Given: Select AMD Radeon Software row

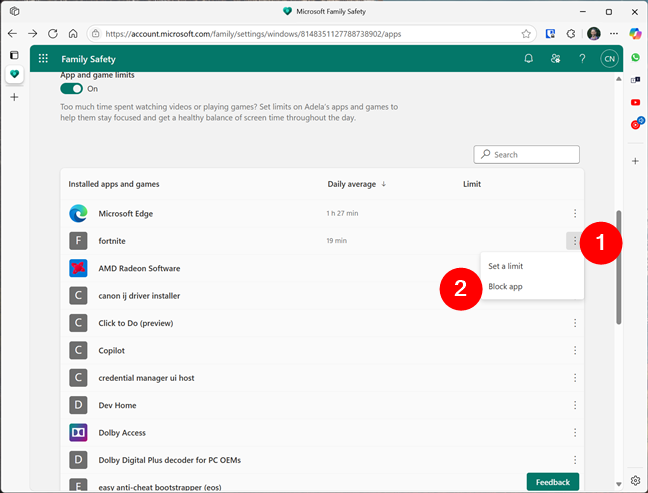Looking at the screenshot, I should pyautogui.click(x=322, y=268).
